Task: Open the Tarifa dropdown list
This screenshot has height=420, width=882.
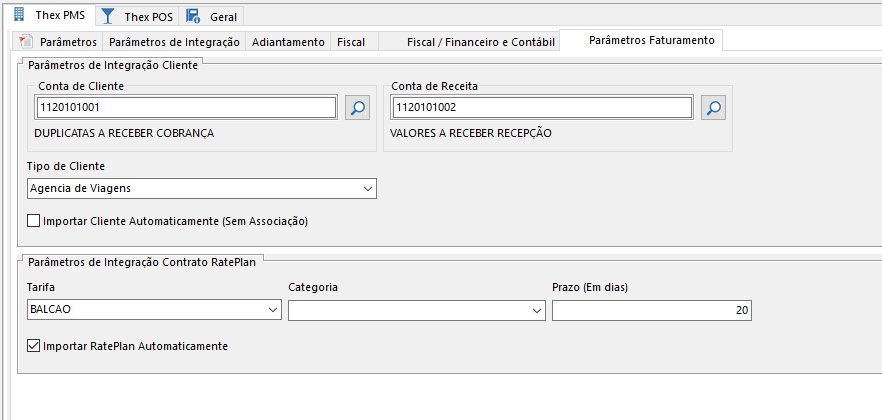Action: point(273,311)
